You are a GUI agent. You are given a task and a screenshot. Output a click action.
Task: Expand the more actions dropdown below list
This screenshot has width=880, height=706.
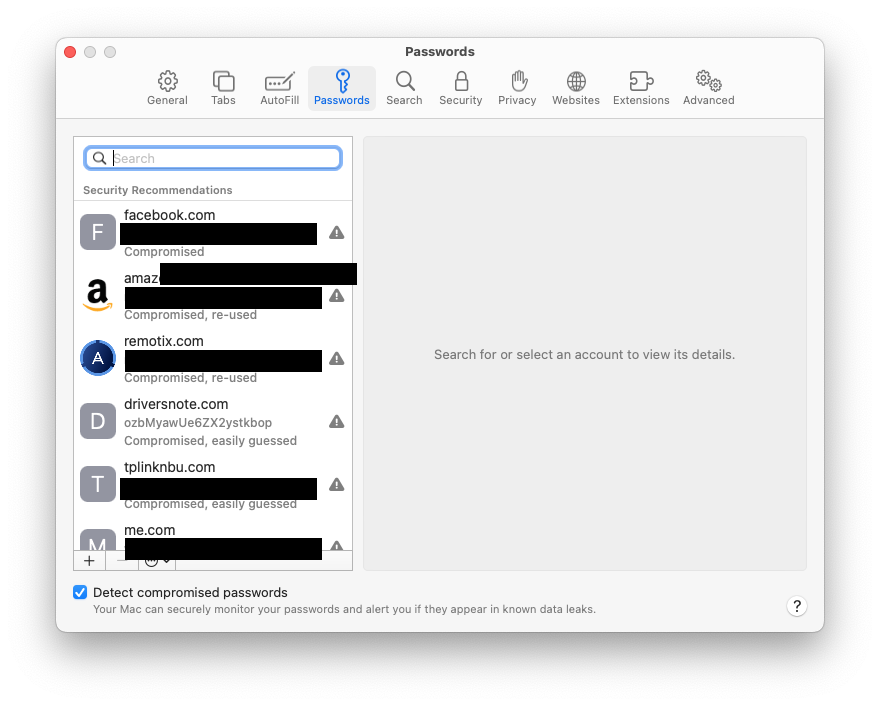[156, 561]
